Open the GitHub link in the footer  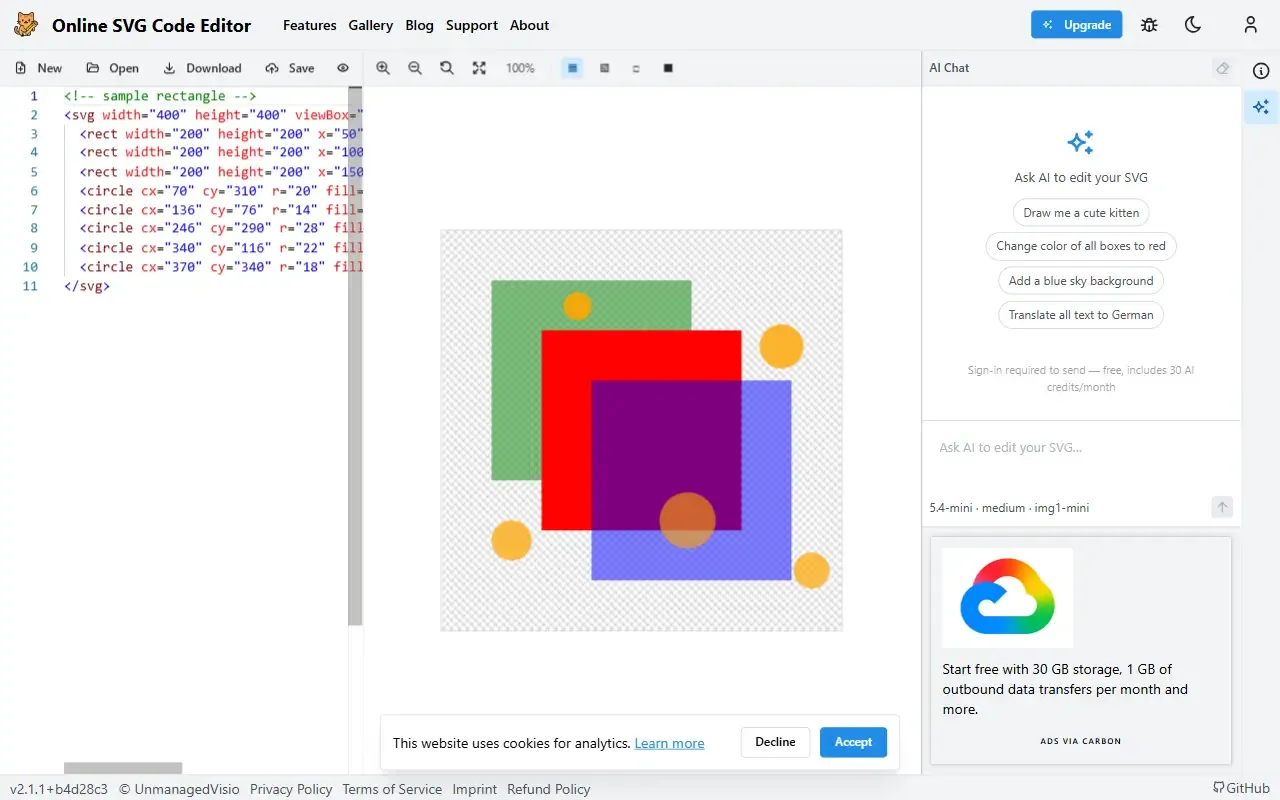coord(1241,788)
